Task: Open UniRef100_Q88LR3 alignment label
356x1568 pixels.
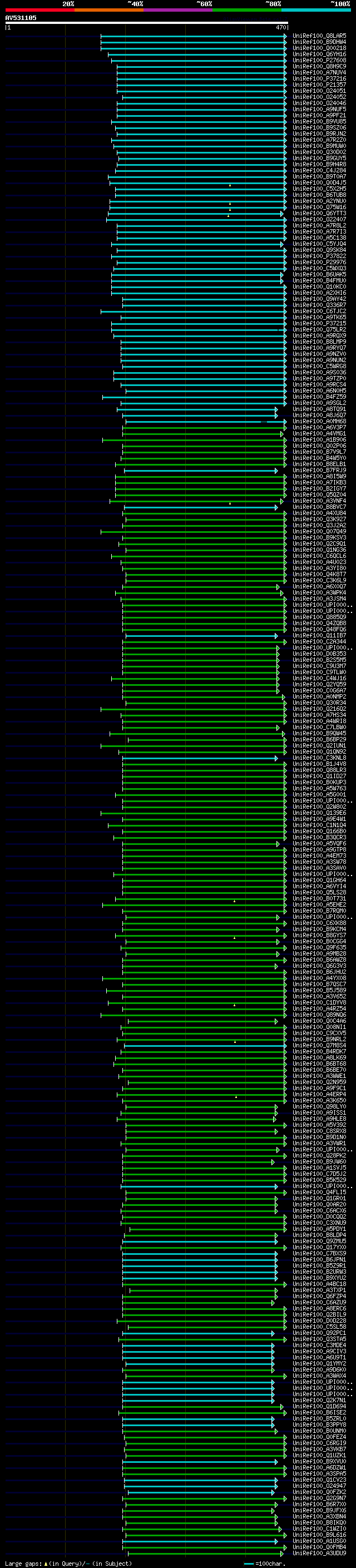Action: pos(319,770)
